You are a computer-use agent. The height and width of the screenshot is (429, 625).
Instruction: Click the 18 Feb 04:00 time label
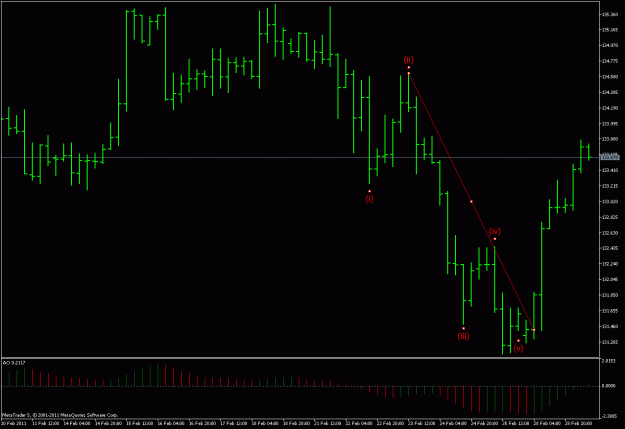point(265,423)
